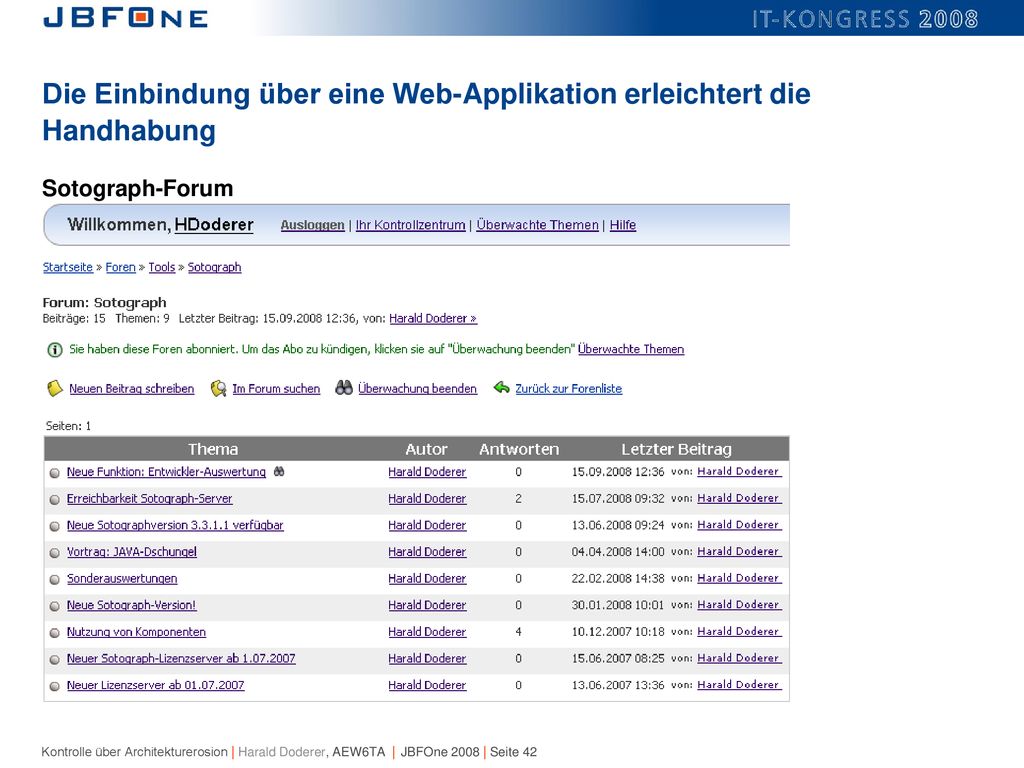Open Ihr Kontrollzentrum
The image size is (1024, 768).
[410, 225]
